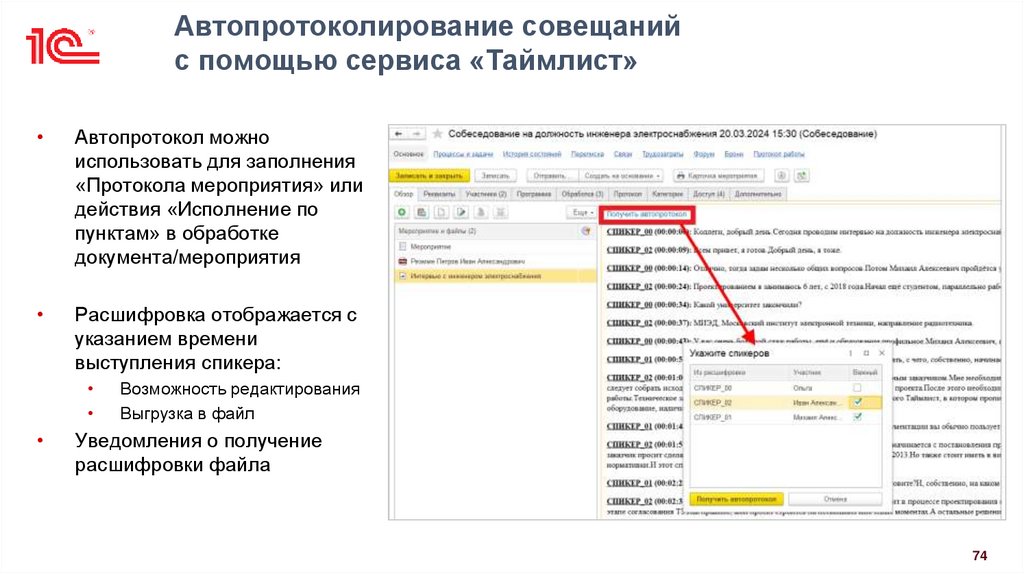
Task: Click the Записать button
Action: pos(495,176)
